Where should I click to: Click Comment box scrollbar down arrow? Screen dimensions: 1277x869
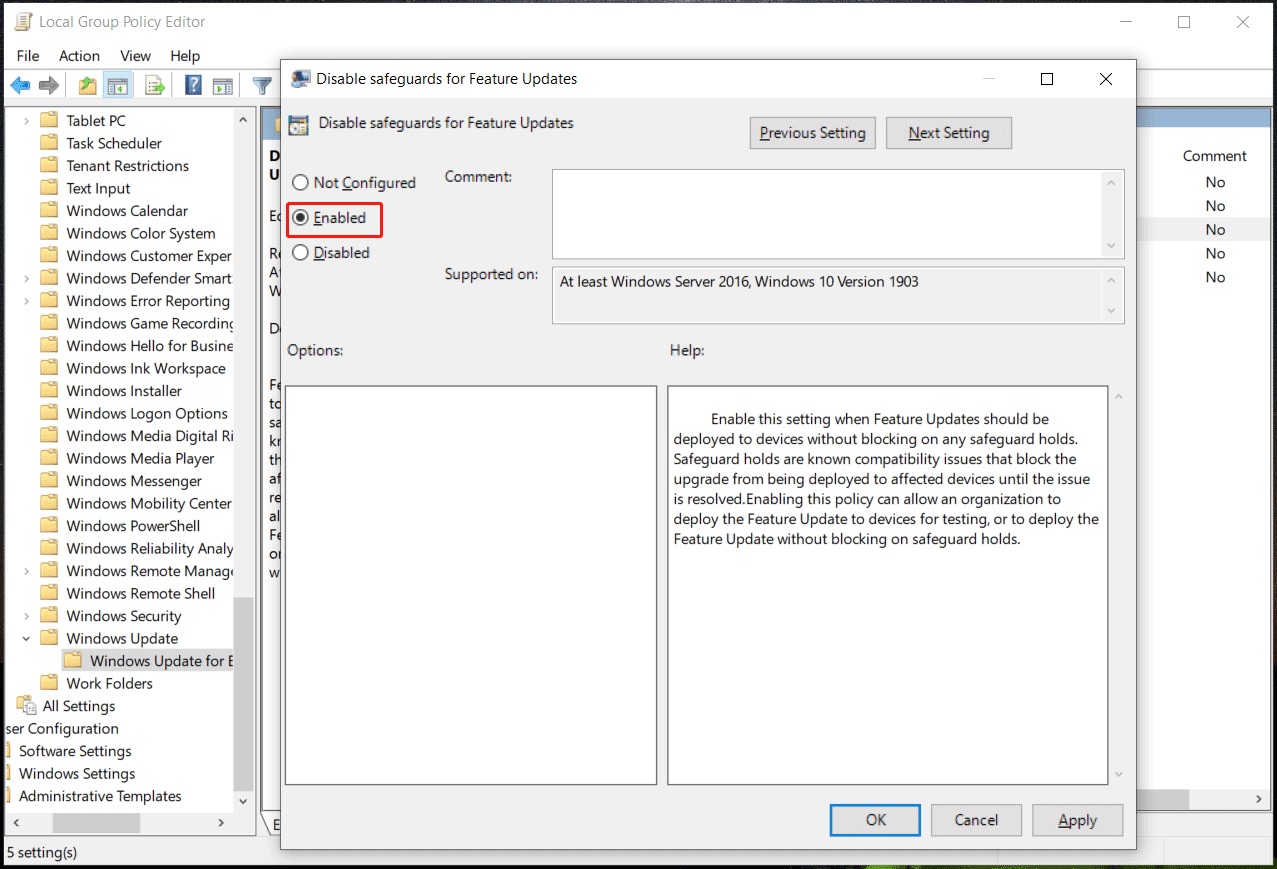[x=1112, y=246]
